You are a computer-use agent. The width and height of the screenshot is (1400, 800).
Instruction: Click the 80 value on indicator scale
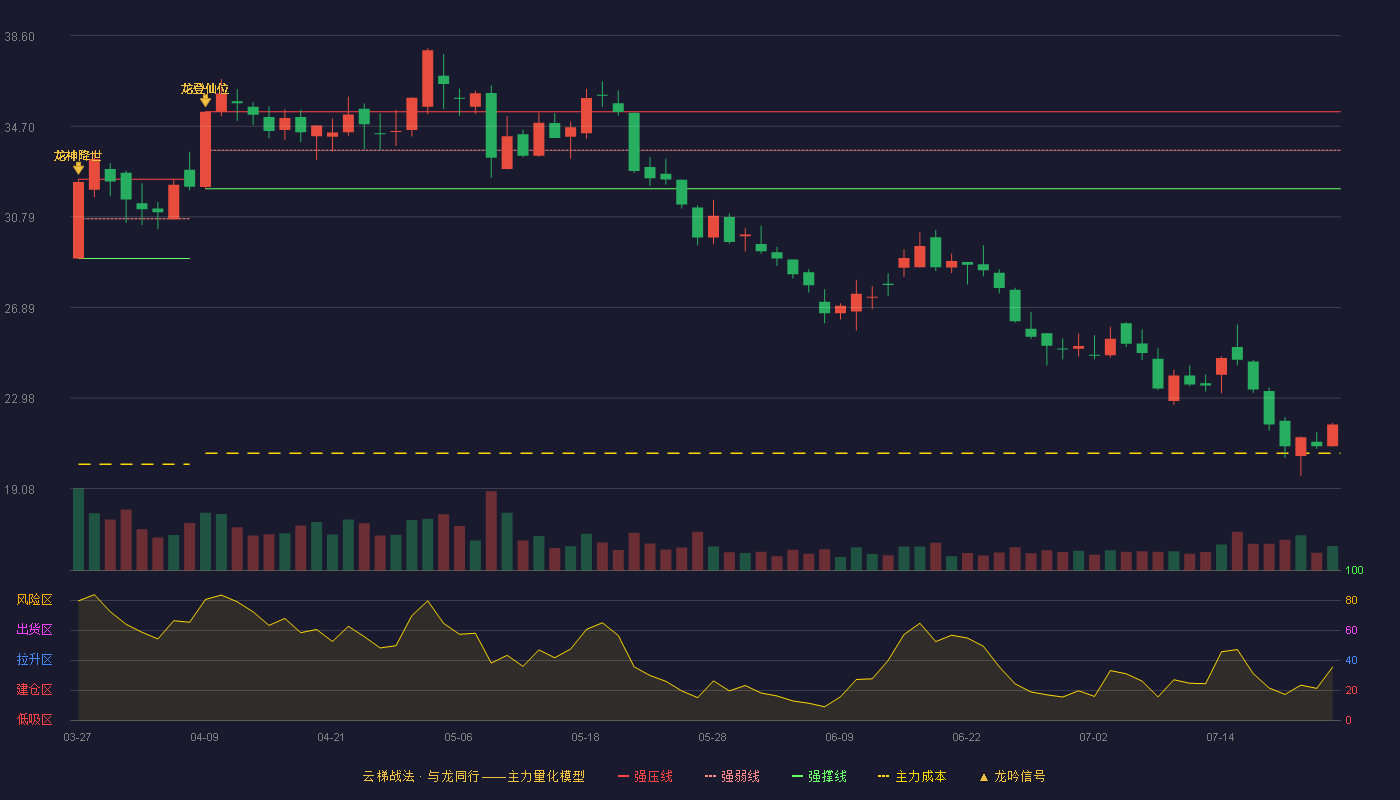(1351, 600)
